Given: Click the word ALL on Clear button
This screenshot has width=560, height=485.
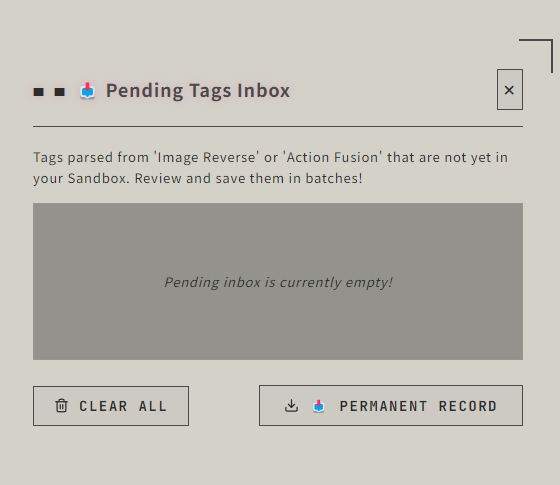Looking at the screenshot, I should click(x=152, y=406).
